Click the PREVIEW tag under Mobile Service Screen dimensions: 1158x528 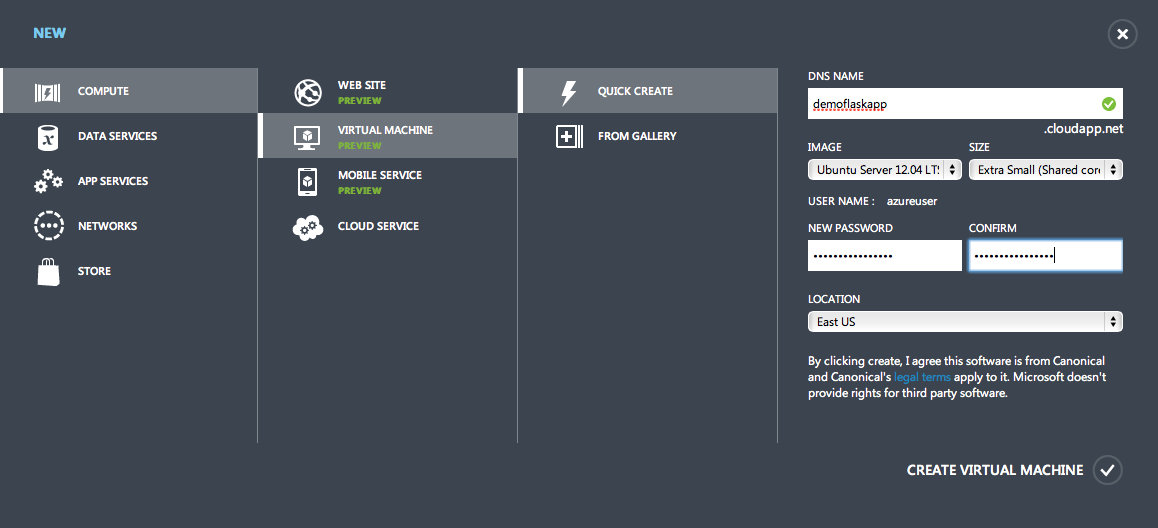(x=360, y=191)
